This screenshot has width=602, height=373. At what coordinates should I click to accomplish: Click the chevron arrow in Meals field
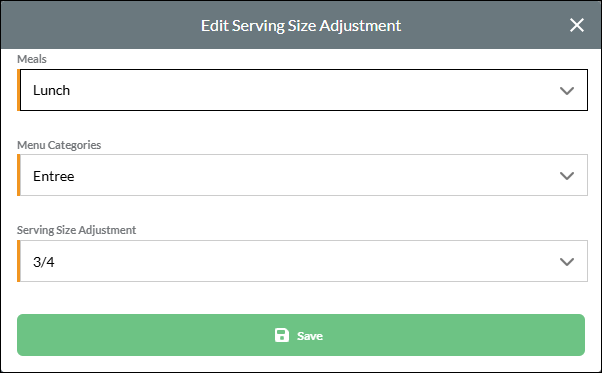pyautogui.click(x=567, y=91)
